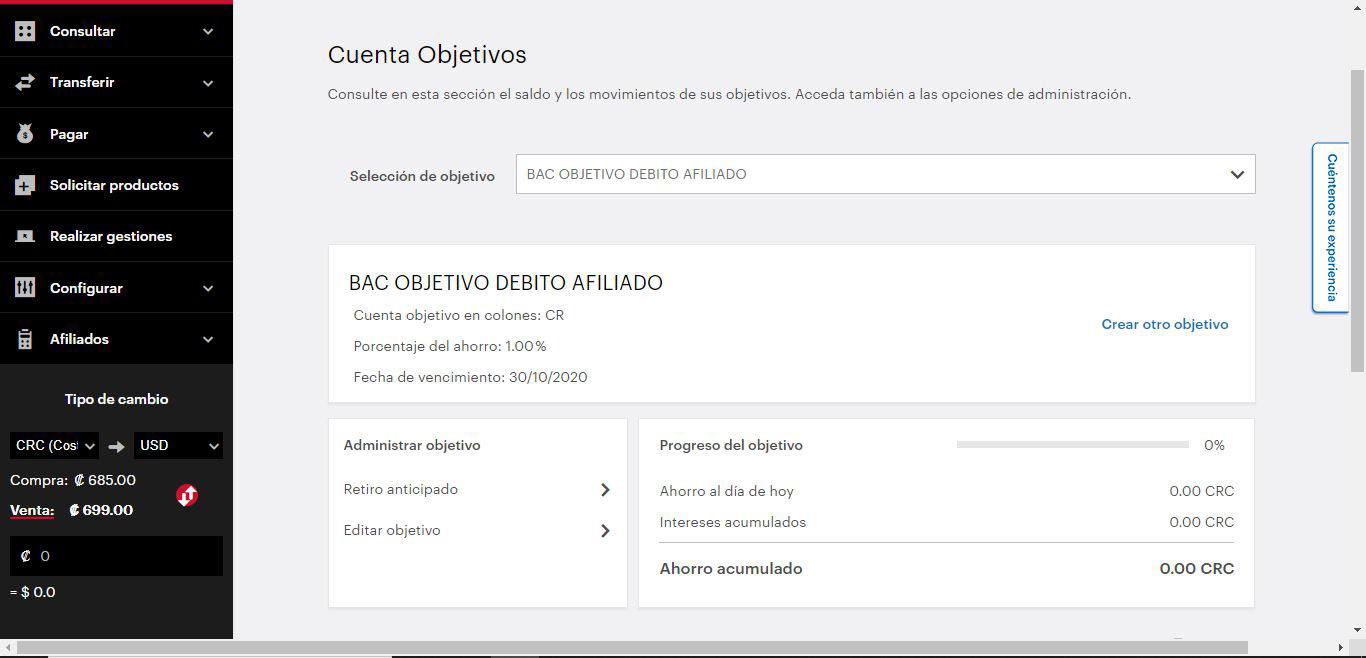
Task: Click the Cuenta Objetivos heading
Action: click(427, 54)
